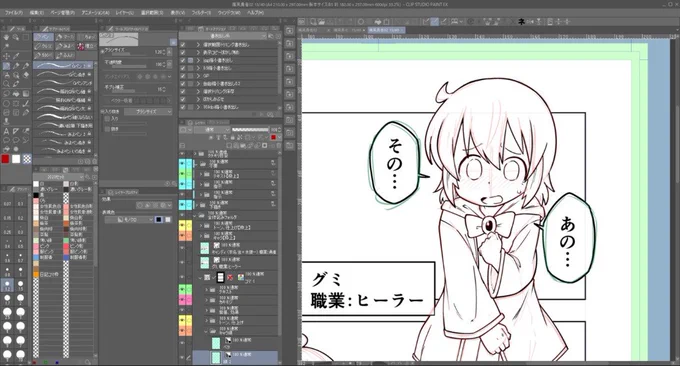
Task: Toggle the 抜き checkbox
Action: pyautogui.click(x=107, y=129)
